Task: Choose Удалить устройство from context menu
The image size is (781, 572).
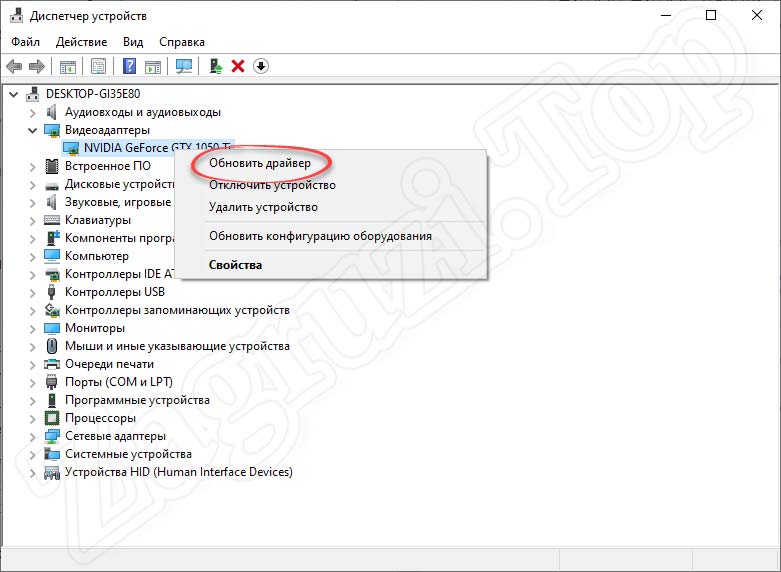Action: click(x=263, y=207)
